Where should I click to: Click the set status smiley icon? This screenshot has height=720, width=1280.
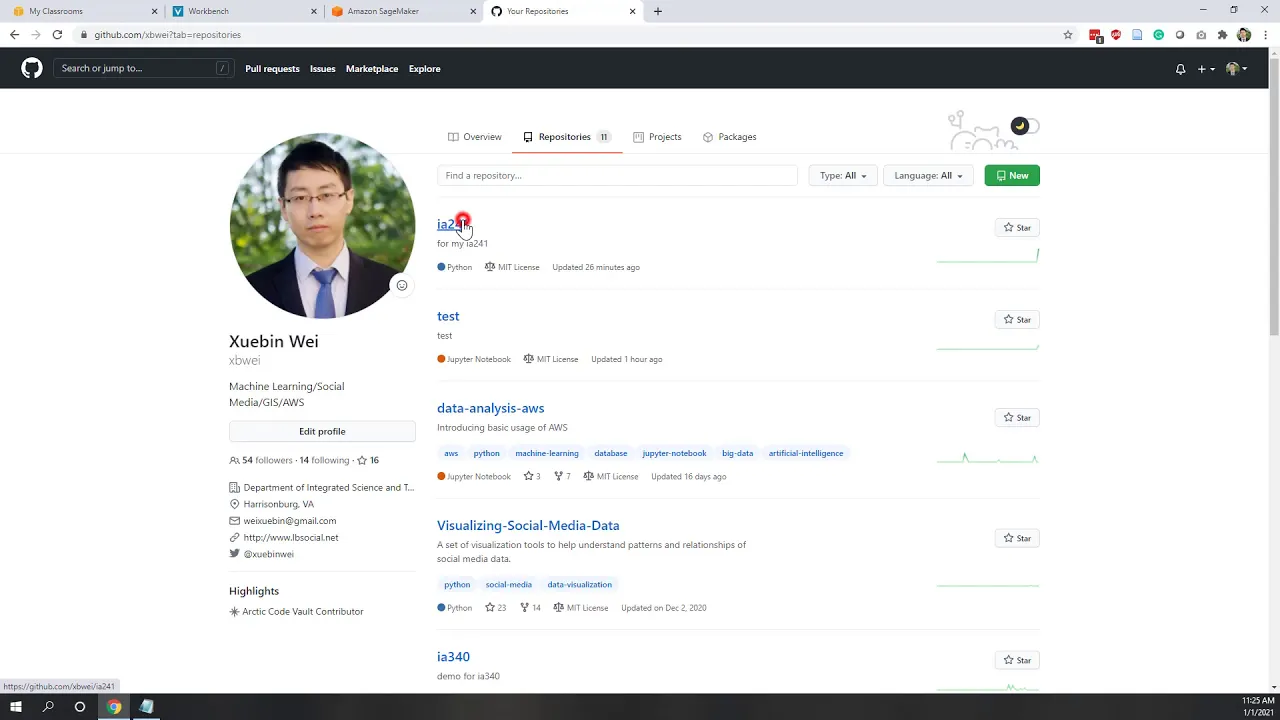[402, 285]
